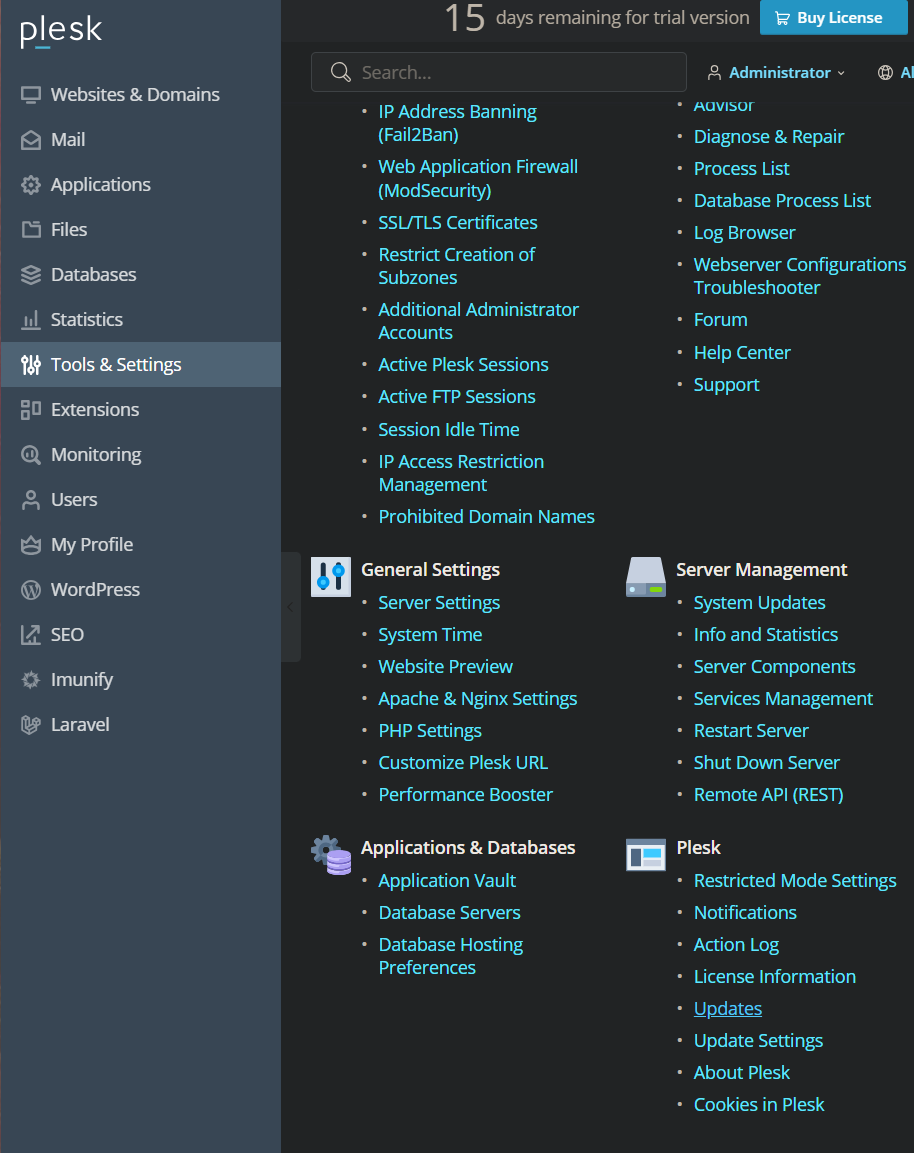Select Extensions in the sidebar

point(95,410)
